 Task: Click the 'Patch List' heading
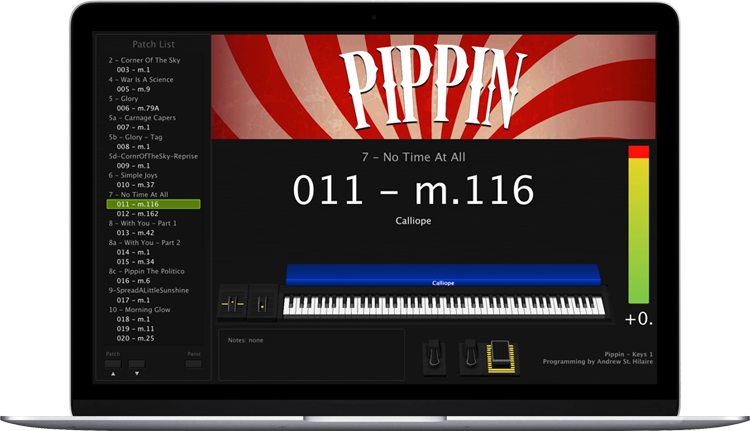point(154,44)
